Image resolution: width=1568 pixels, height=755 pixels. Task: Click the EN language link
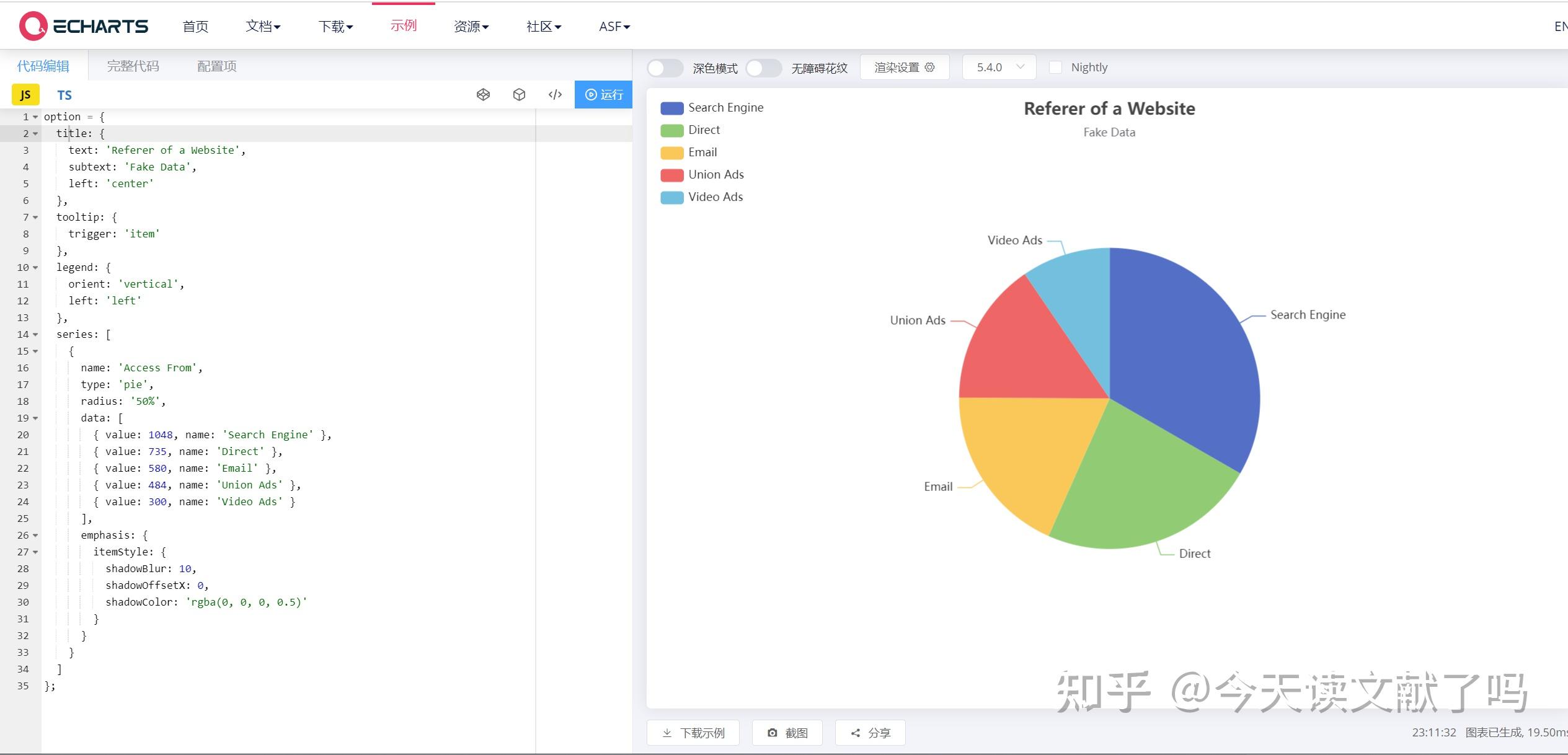pyautogui.click(x=1561, y=25)
